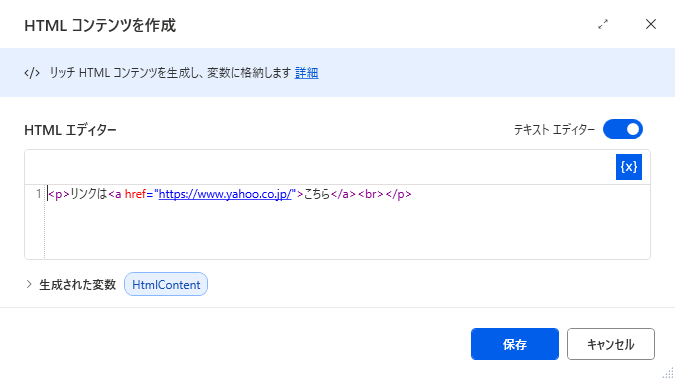Expand the dialog with the diagonal arrows icon

603,24
